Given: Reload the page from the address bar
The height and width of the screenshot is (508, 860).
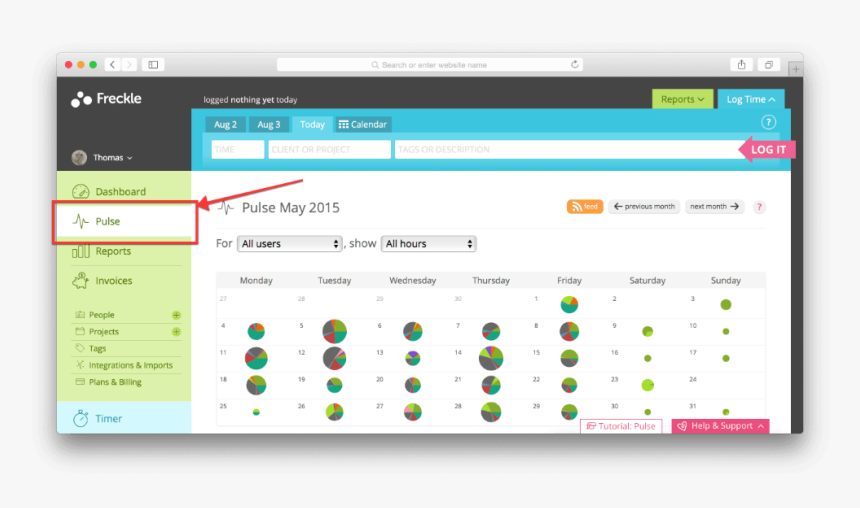Looking at the screenshot, I should pos(574,65).
